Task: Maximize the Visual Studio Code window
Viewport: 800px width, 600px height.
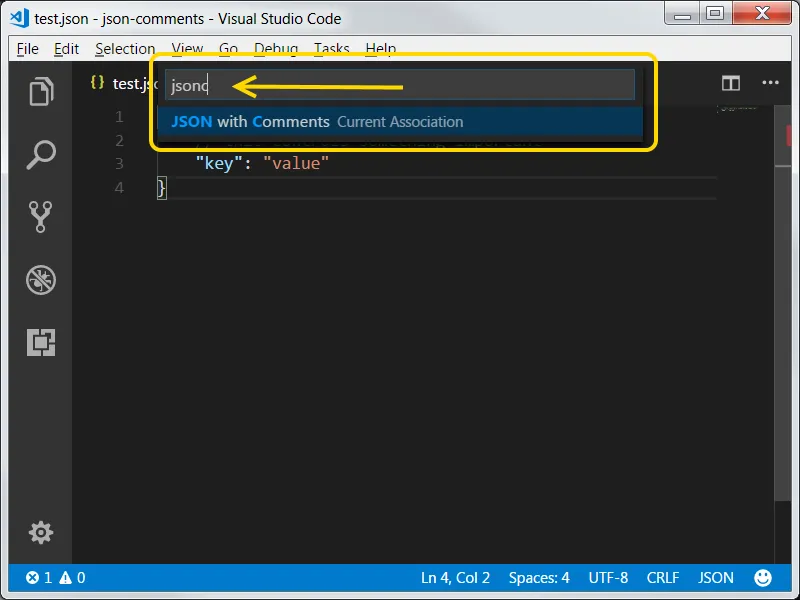Action: pos(715,13)
